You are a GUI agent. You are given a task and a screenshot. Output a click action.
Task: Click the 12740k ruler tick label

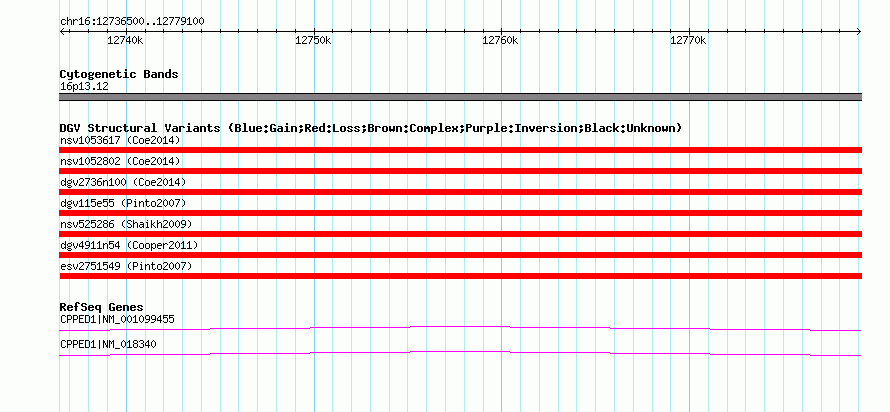click(125, 41)
